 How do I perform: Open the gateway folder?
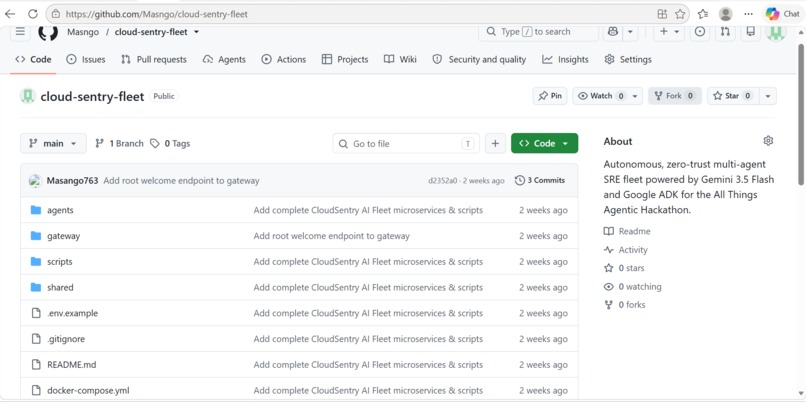(x=63, y=236)
